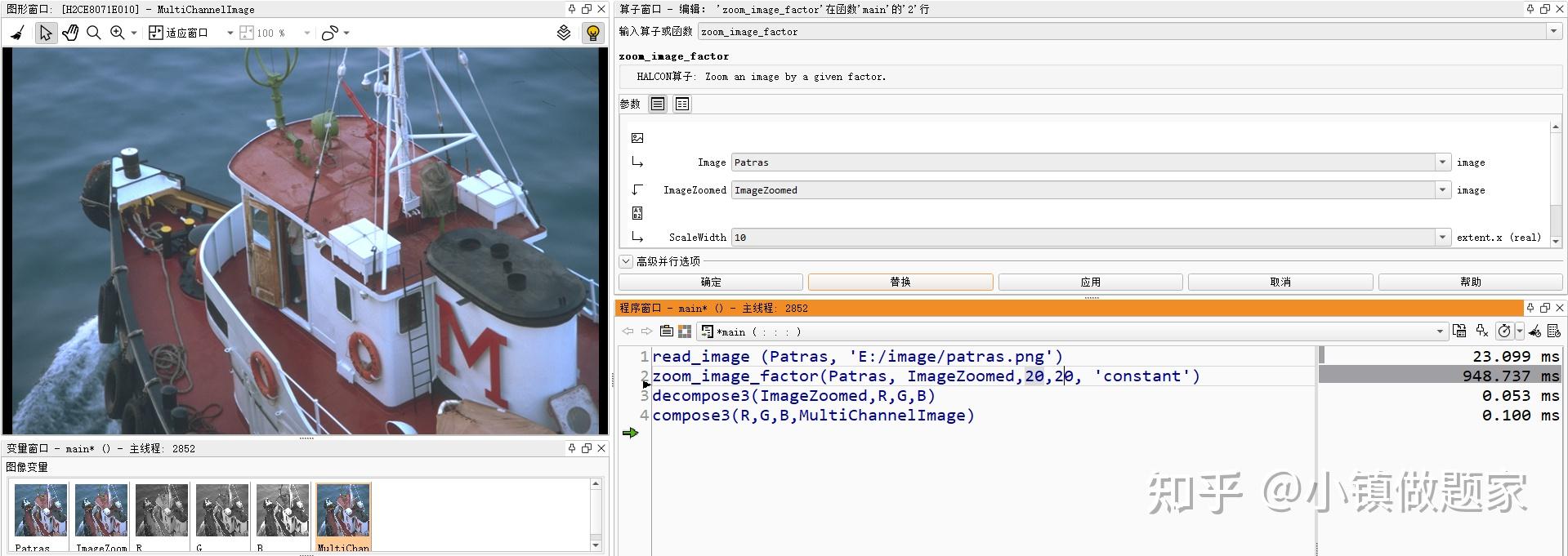This screenshot has height=556, width=1568.
Task: Click the zoom-in magnifier with plus
Action: pos(118,33)
